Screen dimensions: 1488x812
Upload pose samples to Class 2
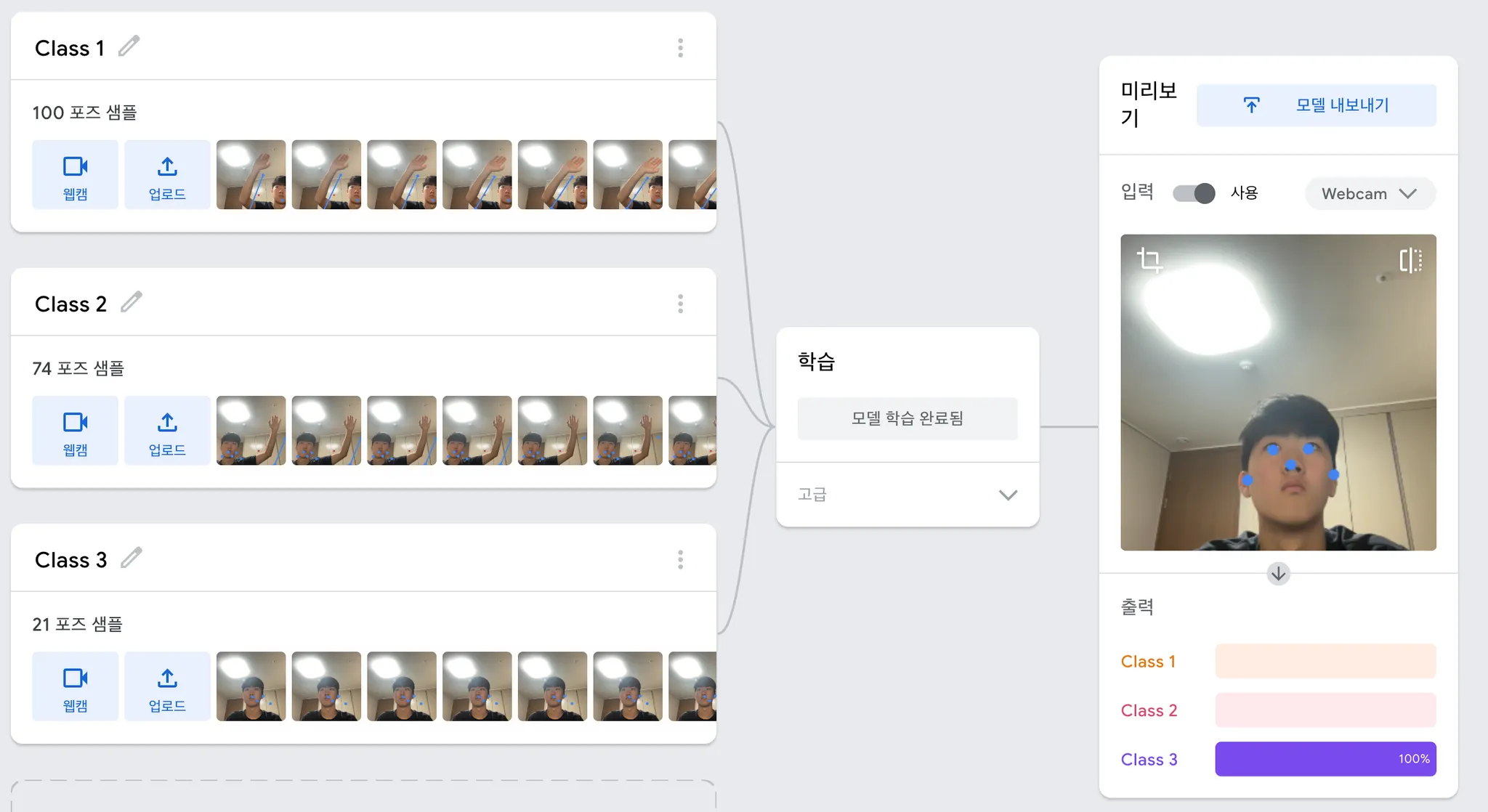(167, 431)
